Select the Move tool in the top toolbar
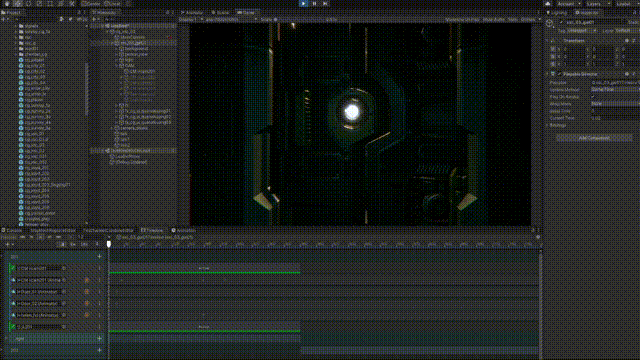The height and width of the screenshot is (360, 640). 18,3
